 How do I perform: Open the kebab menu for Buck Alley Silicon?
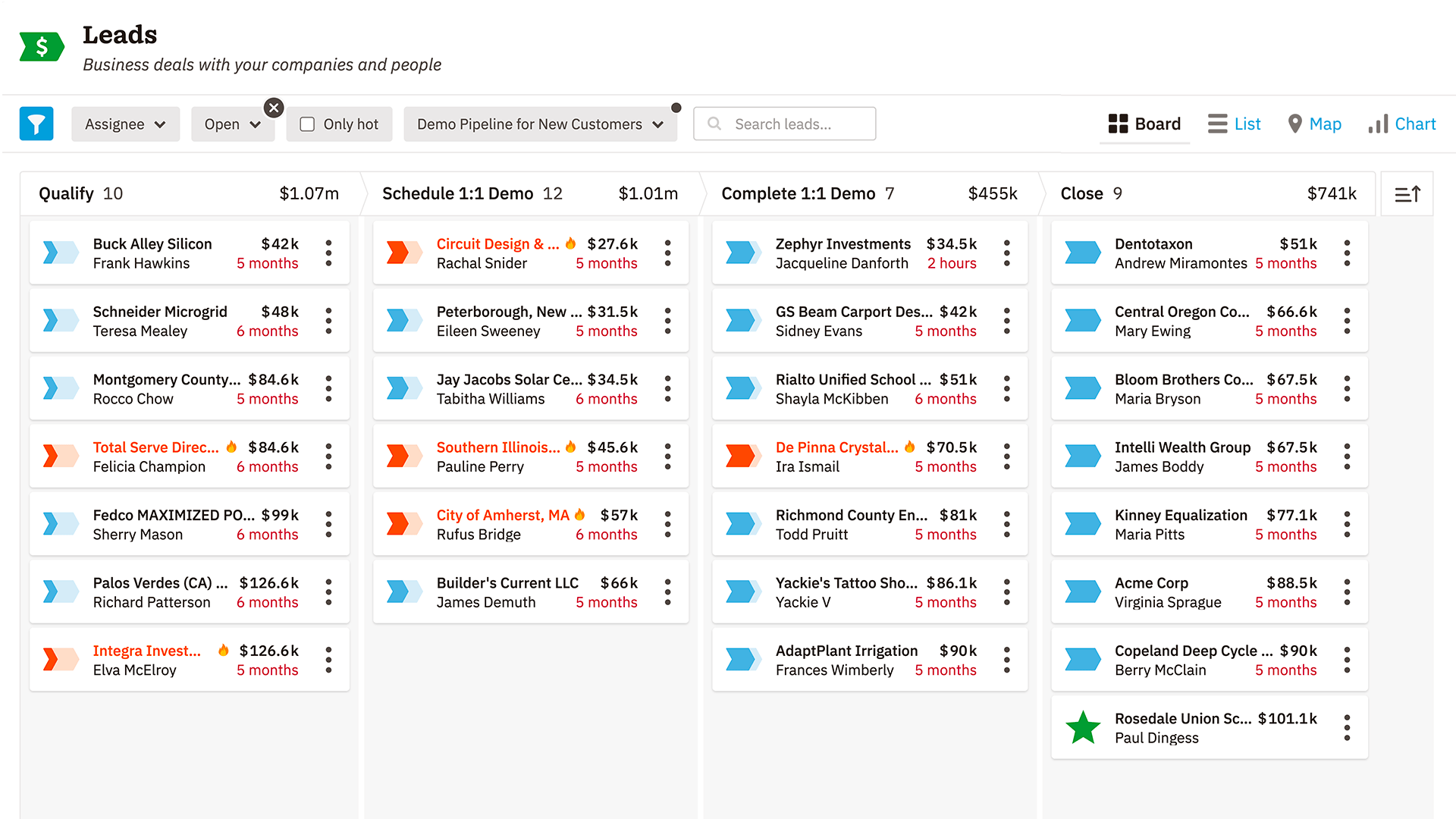click(328, 253)
